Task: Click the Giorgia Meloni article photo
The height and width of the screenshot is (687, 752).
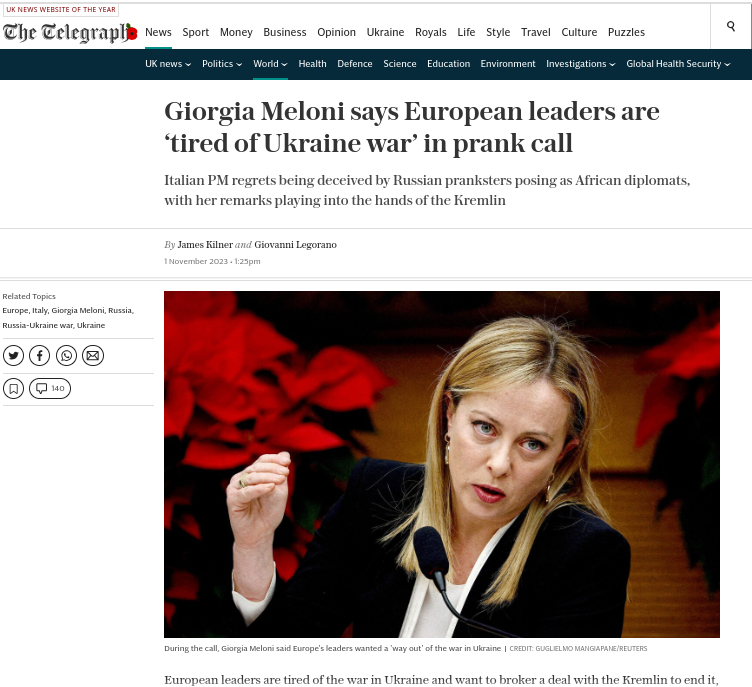Action: pos(442,464)
